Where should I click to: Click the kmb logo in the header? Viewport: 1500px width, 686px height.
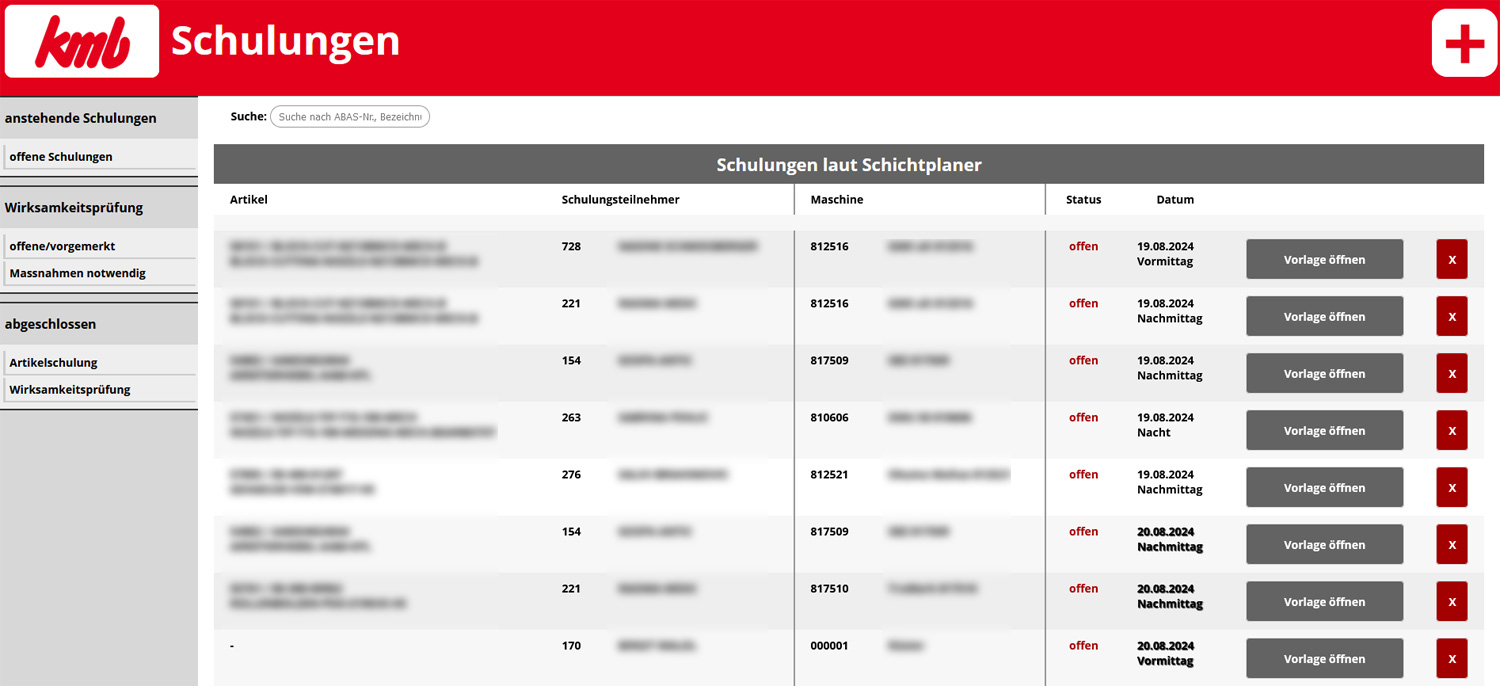(80, 41)
